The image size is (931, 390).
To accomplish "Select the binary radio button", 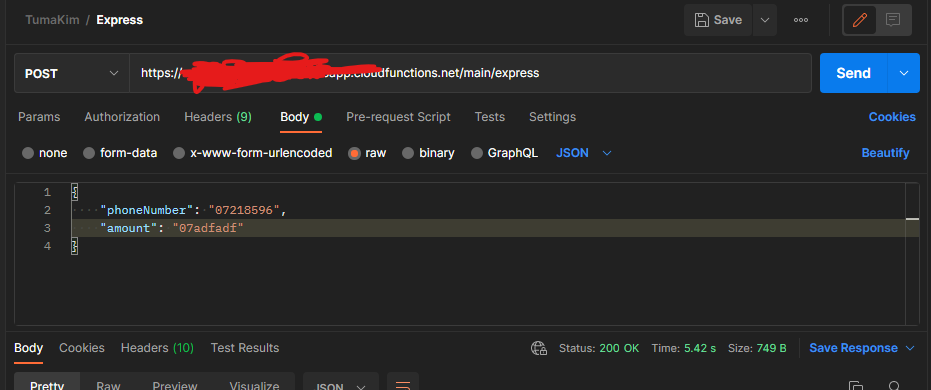I will (x=408, y=153).
